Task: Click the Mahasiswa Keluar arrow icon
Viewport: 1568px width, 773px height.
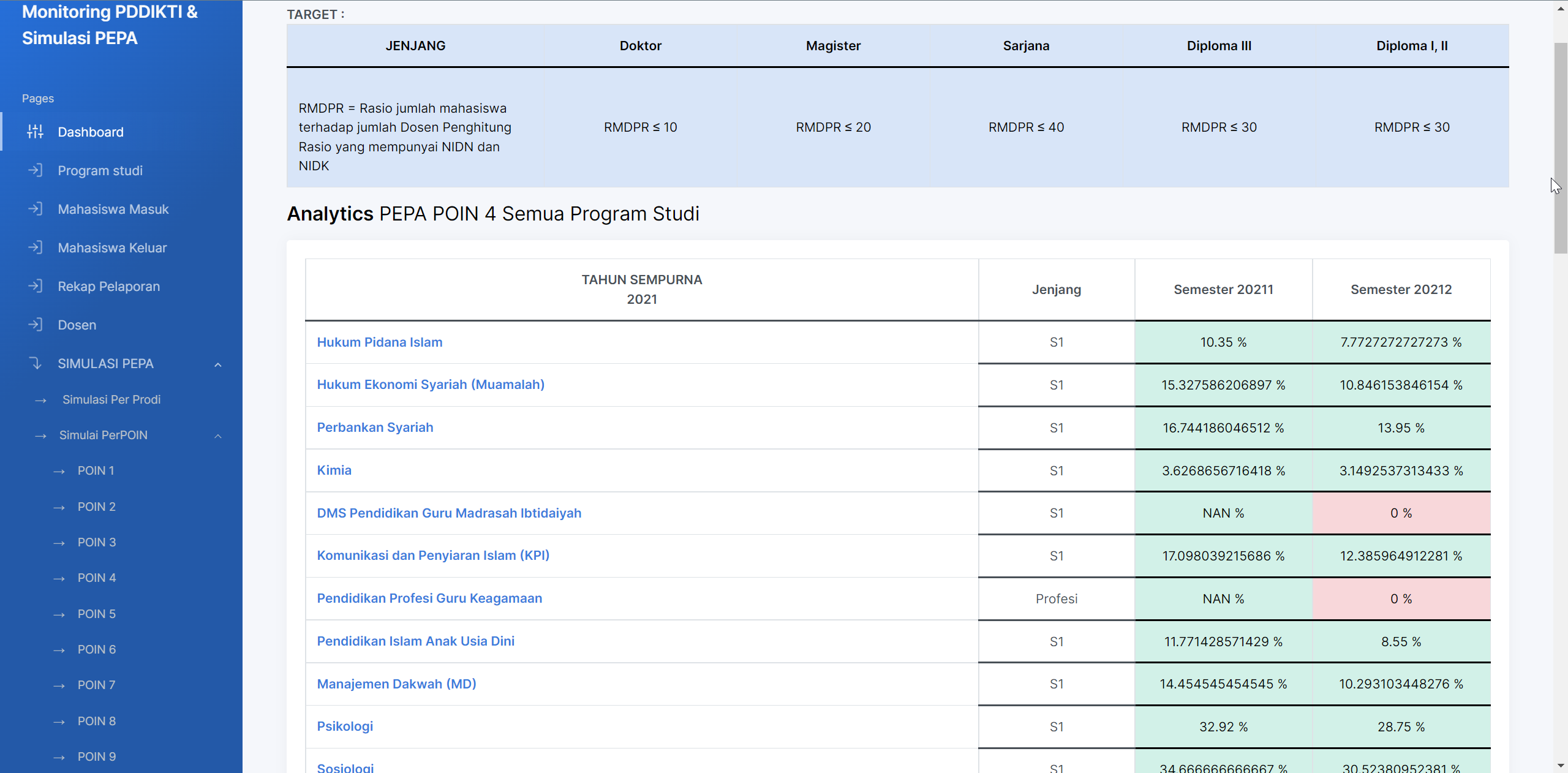Action: coord(35,247)
